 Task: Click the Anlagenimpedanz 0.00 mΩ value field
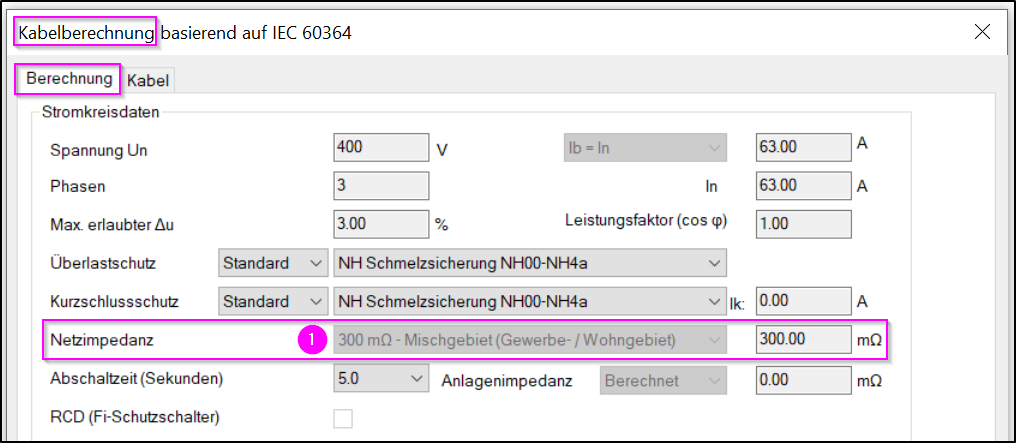point(803,380)
